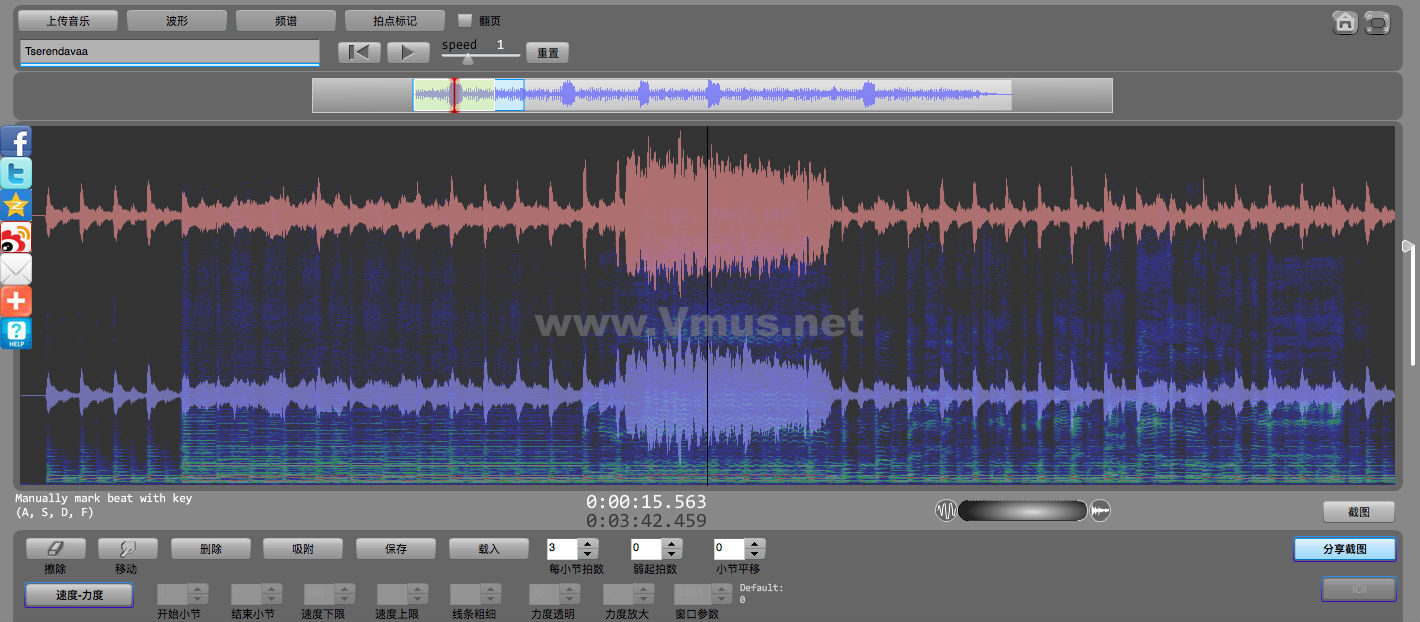Click the 分享截图 share screenshot button
Viewport: 1420px width, 622px height.
coord(1344,549)
